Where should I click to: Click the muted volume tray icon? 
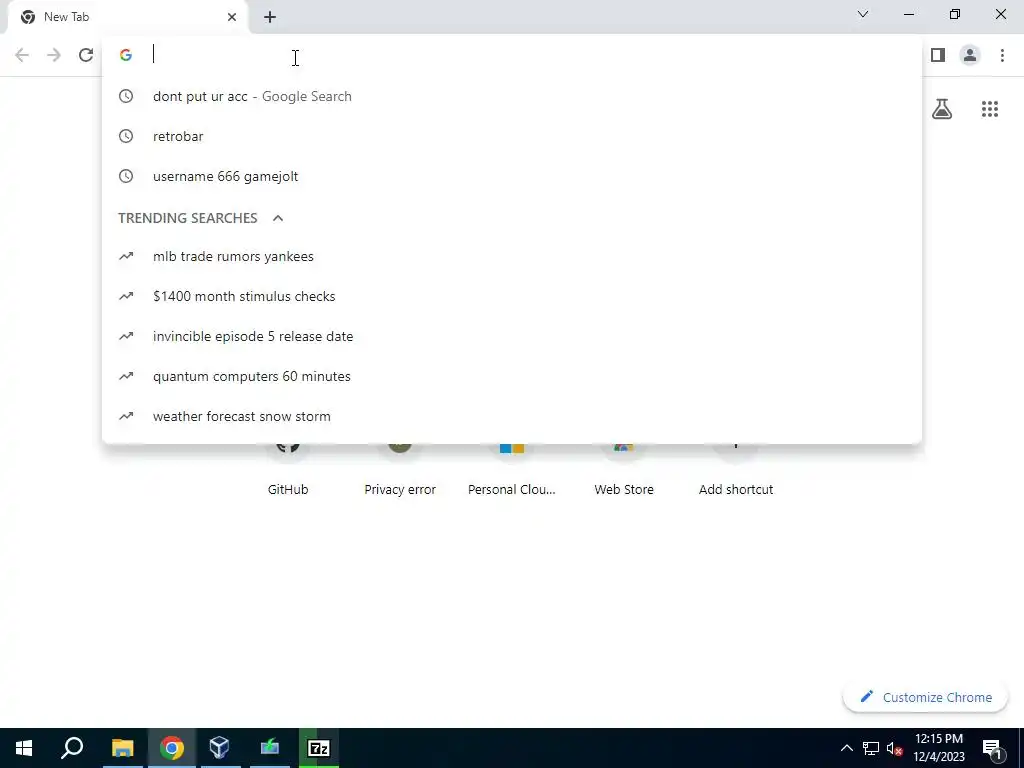coord(894,748)
